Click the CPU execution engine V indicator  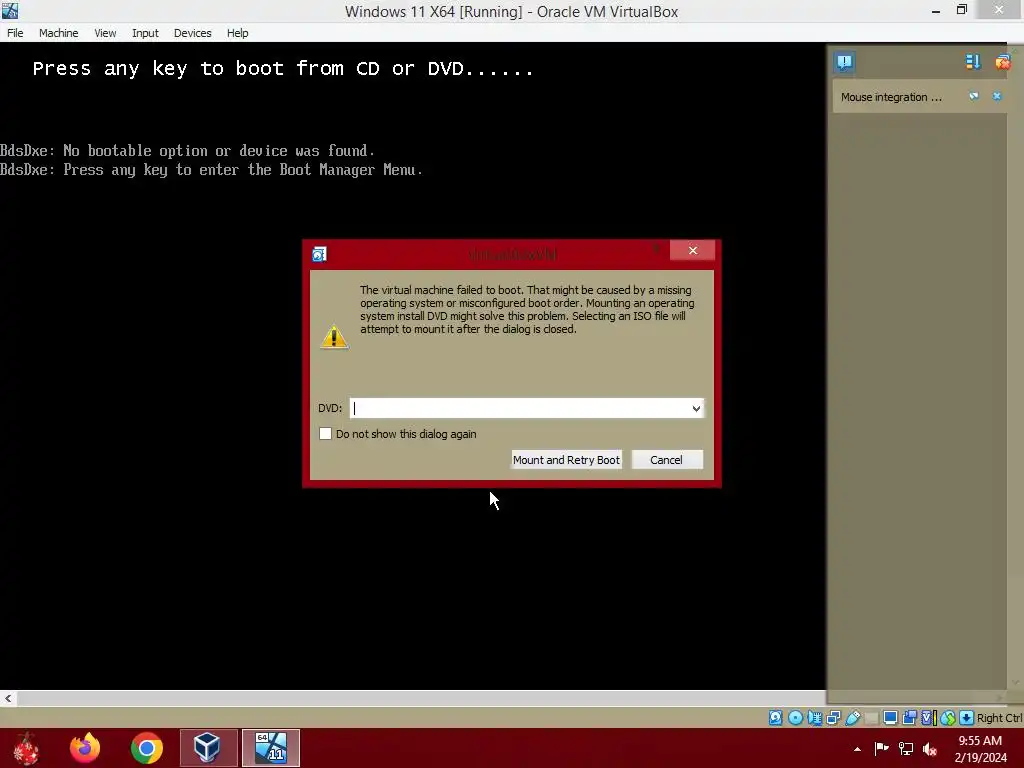(x=928, y=718)
